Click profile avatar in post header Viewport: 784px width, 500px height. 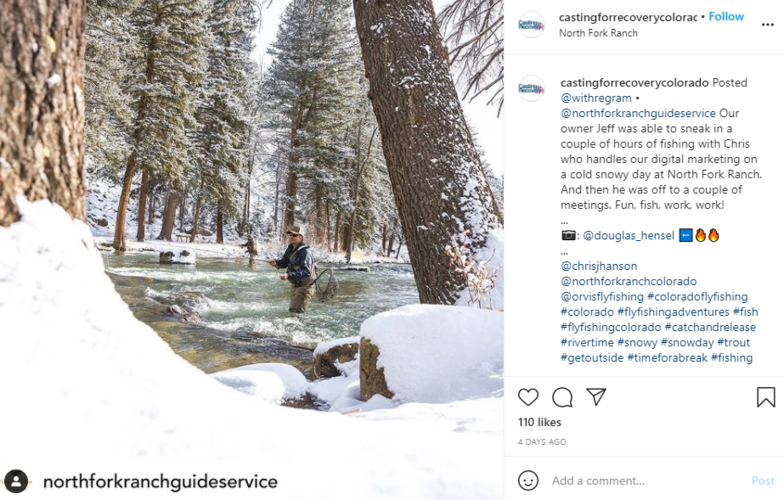pyautogui.click(x=531, y=24)
